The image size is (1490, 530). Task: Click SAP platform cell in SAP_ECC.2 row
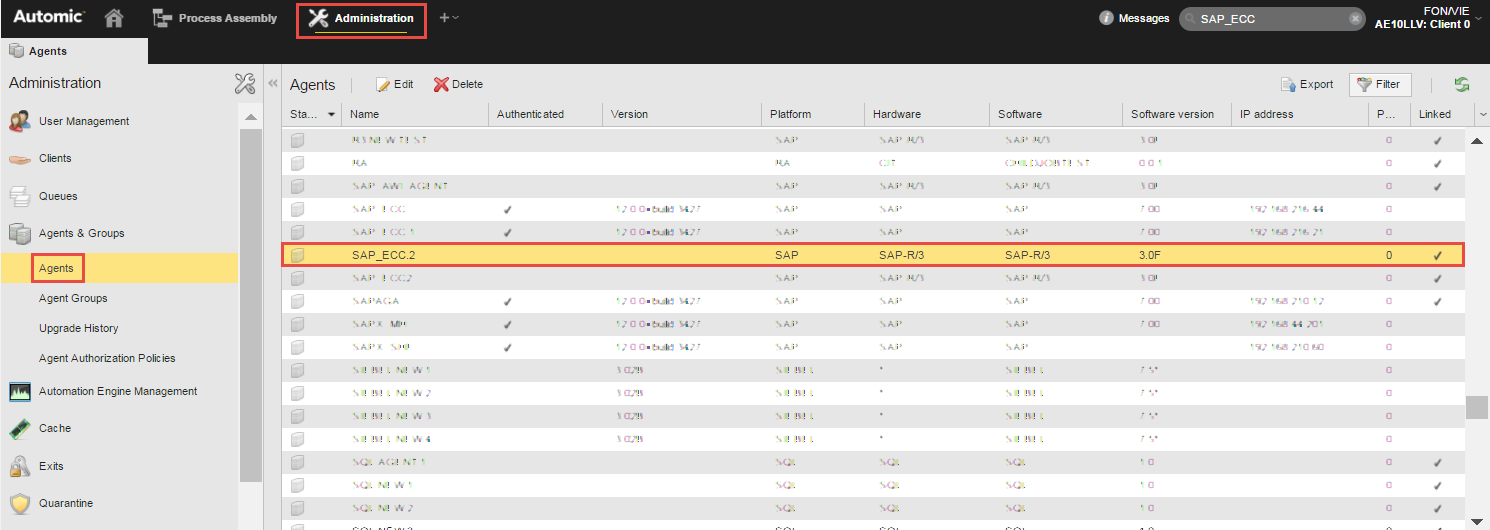(787, 255)
